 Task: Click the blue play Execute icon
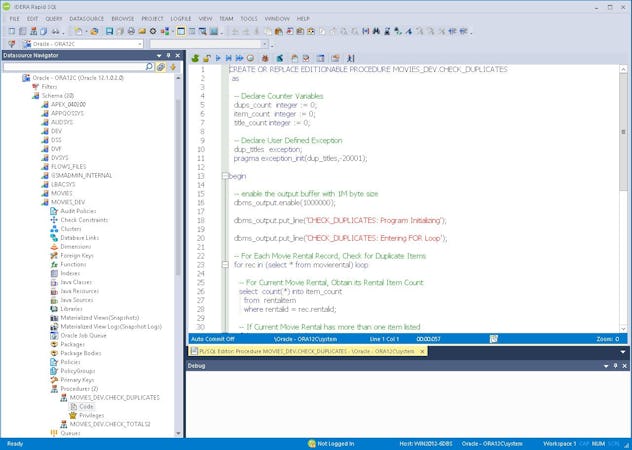click(x=218, y=58)
